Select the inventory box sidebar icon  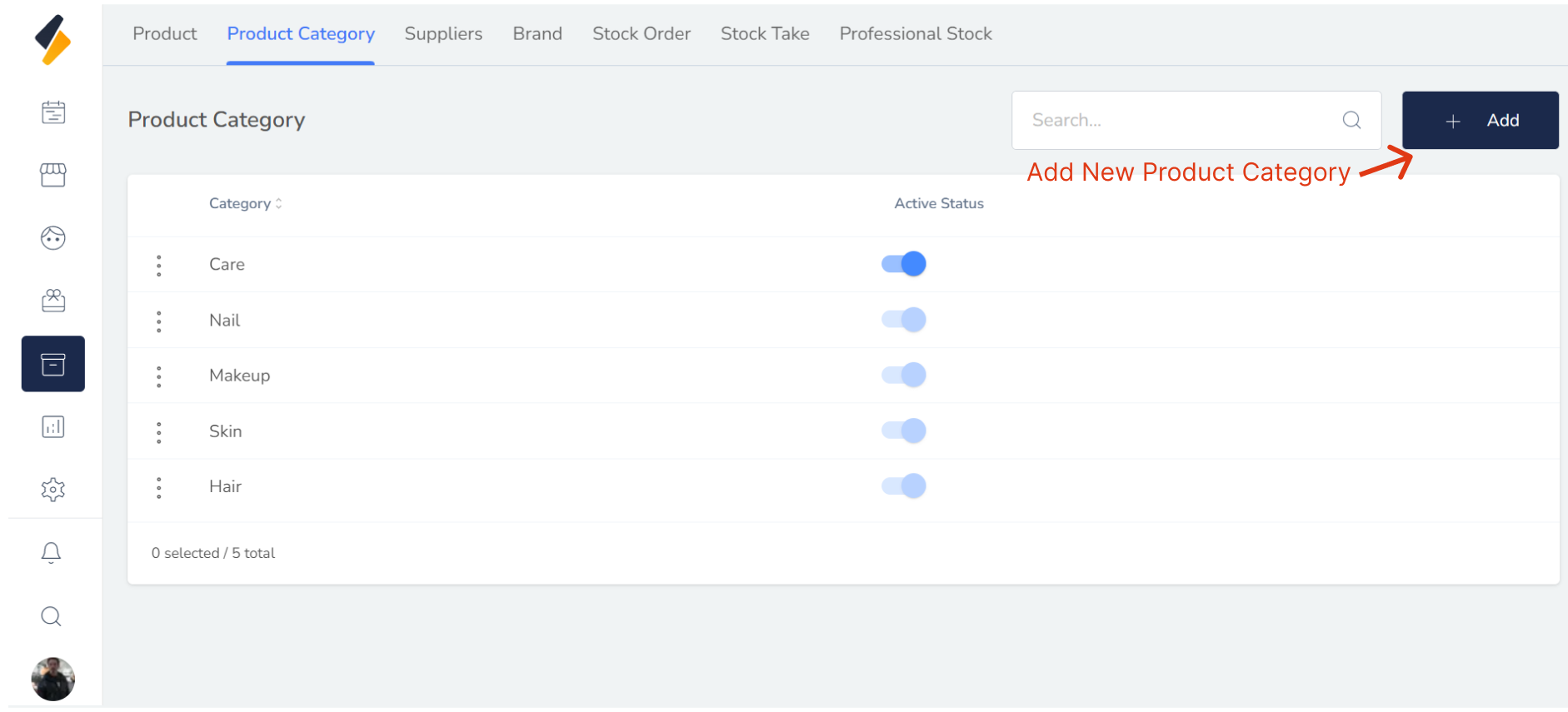(53, 364)
